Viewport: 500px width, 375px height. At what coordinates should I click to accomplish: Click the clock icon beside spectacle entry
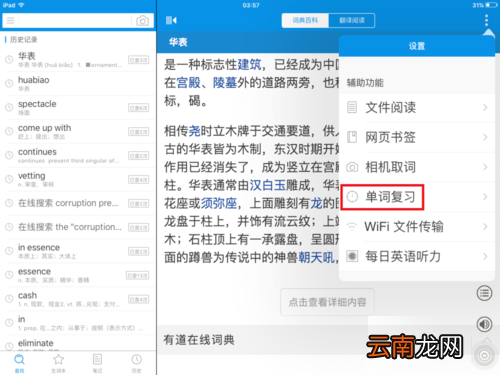9,107
